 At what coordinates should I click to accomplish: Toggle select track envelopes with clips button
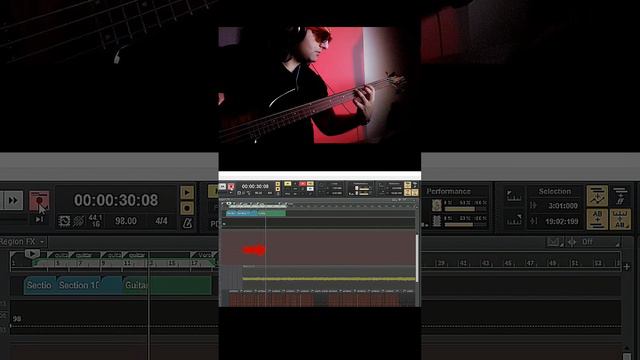pyautogui.click(x=597, y=196)
